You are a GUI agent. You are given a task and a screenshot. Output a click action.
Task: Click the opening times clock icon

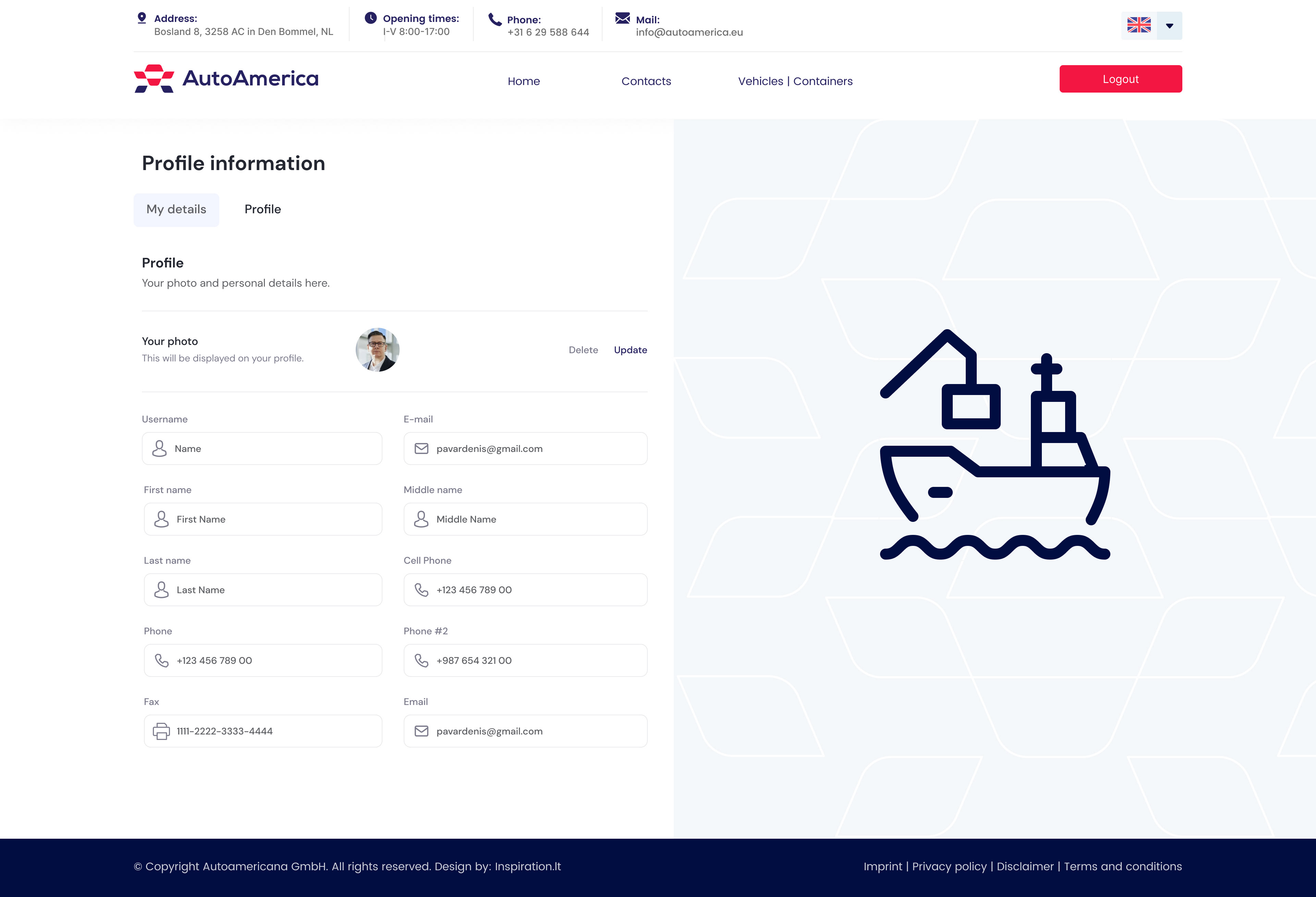coord(370,17)
